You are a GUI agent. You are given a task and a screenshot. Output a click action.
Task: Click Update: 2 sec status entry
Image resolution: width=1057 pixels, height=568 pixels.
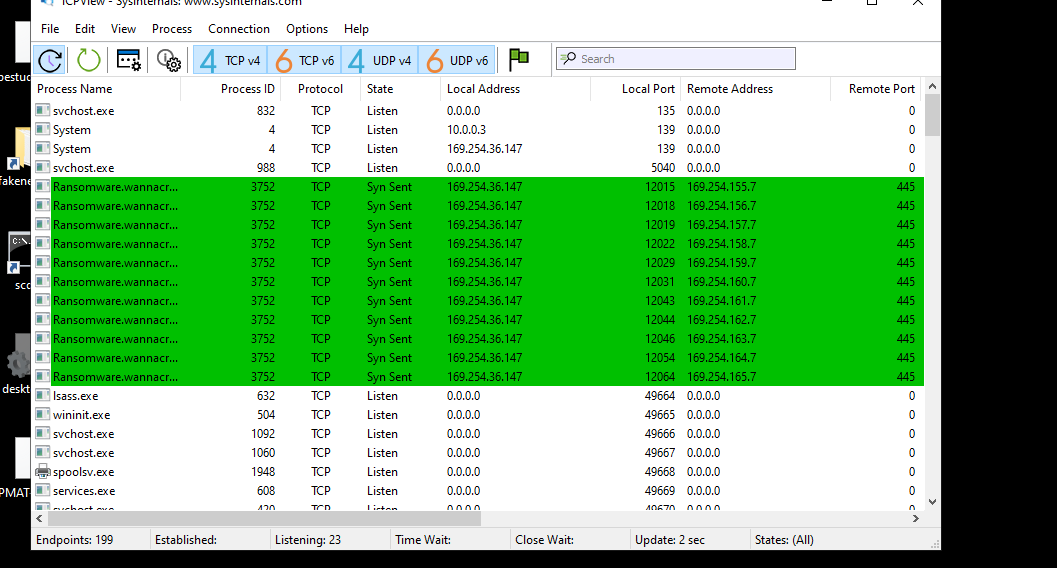pyautogui.click(x=669, y=540)
